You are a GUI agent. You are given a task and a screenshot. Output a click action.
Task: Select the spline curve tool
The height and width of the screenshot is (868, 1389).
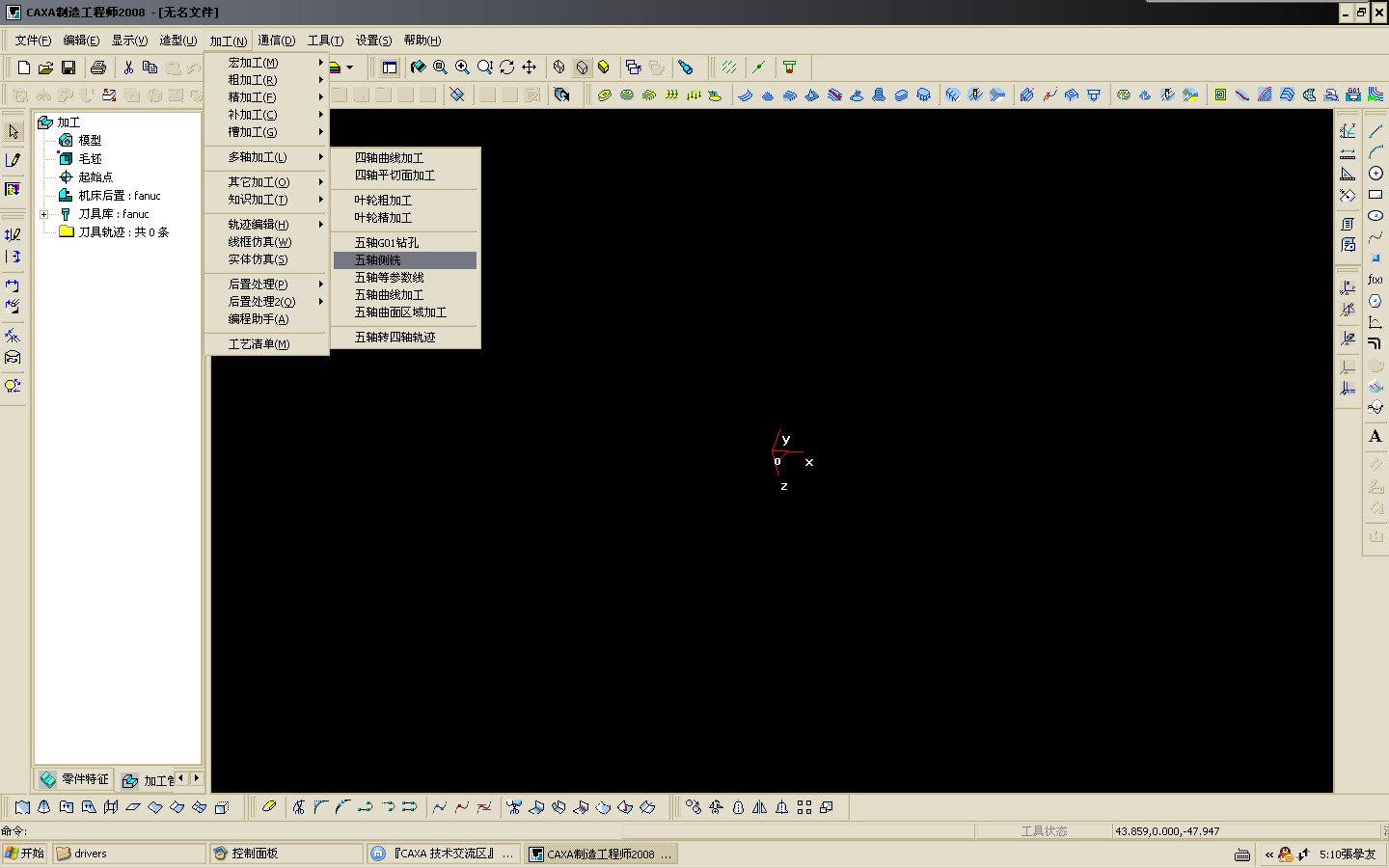(1375, 236)
